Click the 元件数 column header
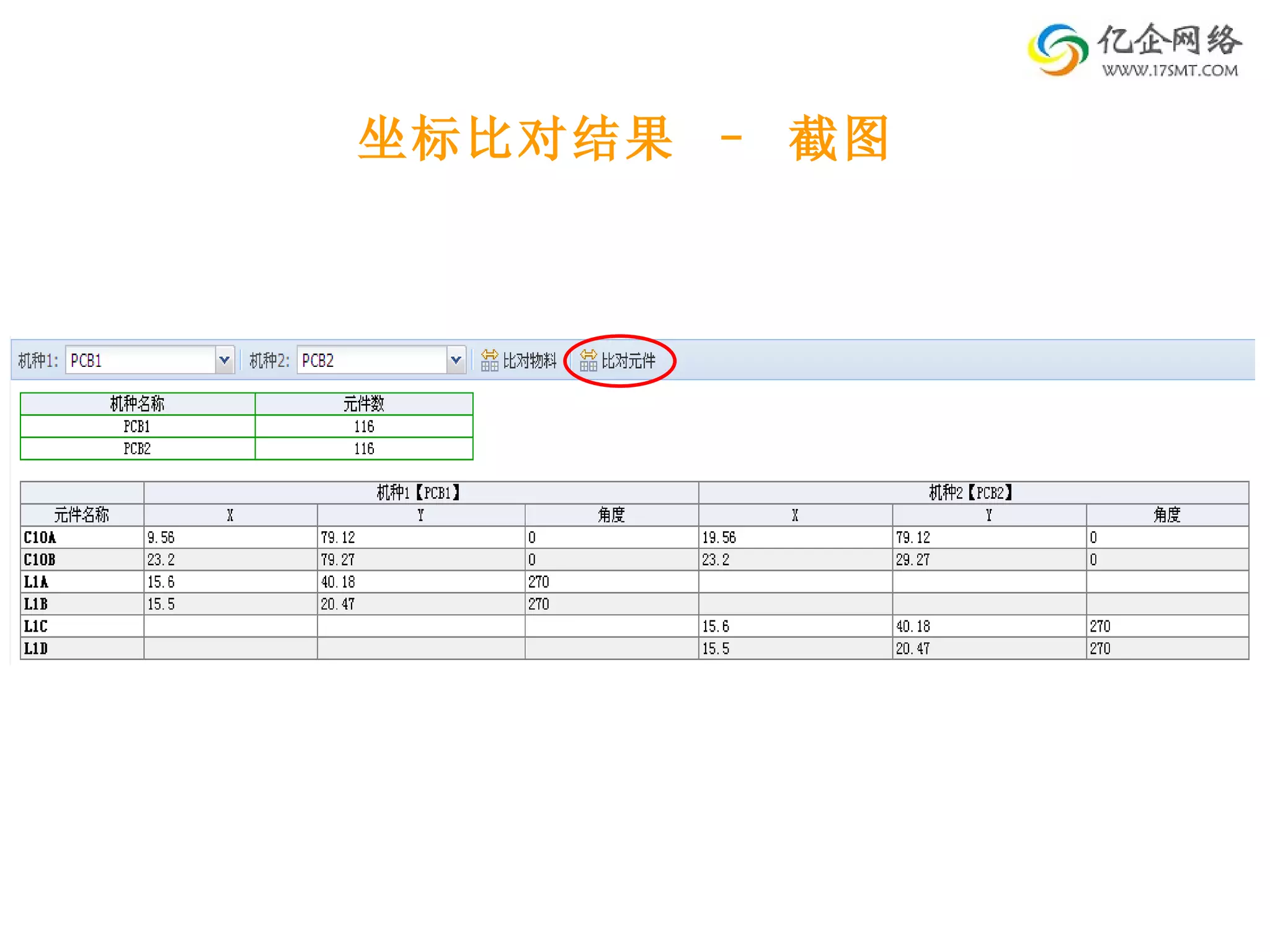This screenshot has width=1270, height=952. click(364, 404)
